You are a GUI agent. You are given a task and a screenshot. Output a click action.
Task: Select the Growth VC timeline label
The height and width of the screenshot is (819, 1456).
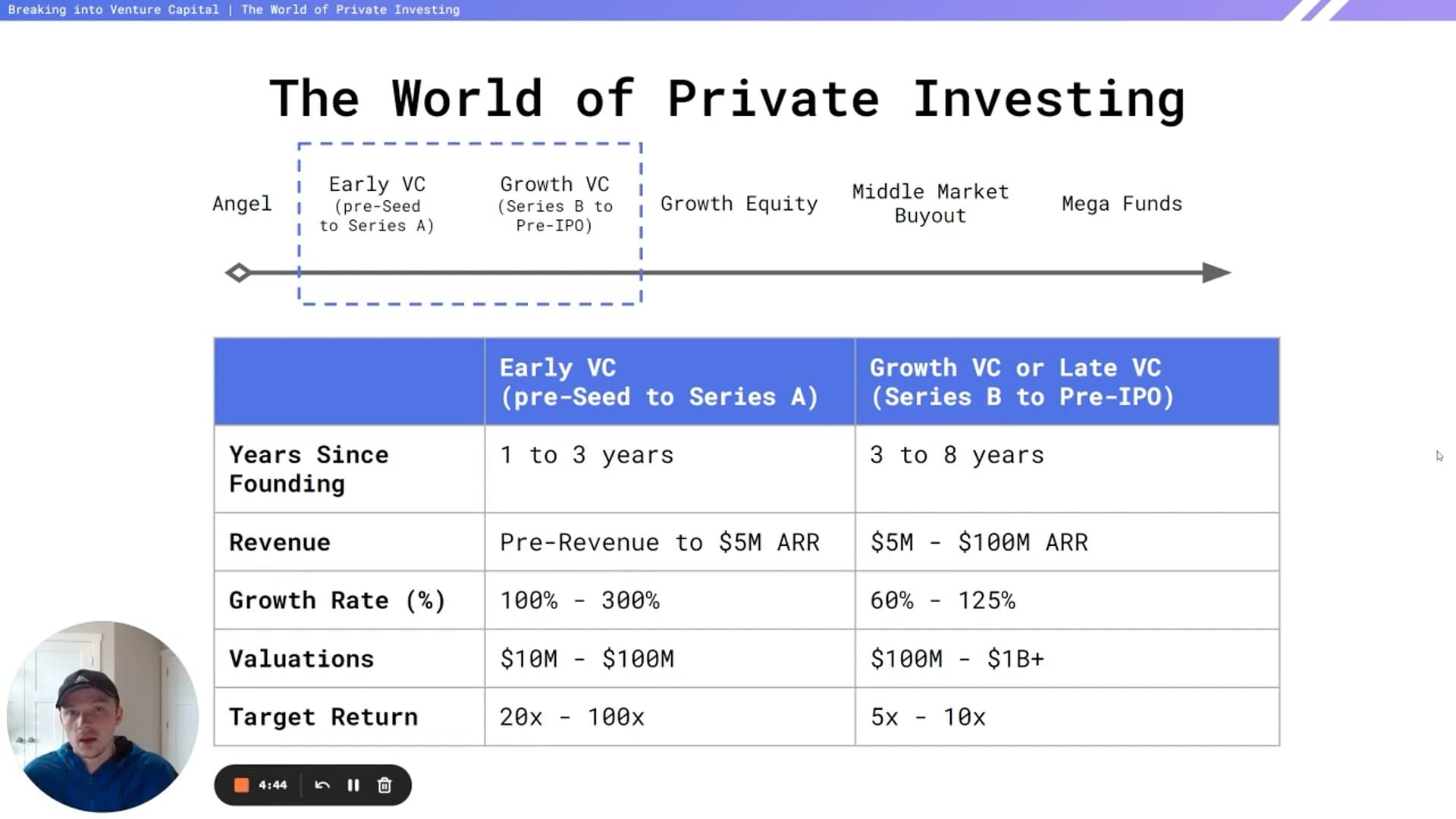554,185
